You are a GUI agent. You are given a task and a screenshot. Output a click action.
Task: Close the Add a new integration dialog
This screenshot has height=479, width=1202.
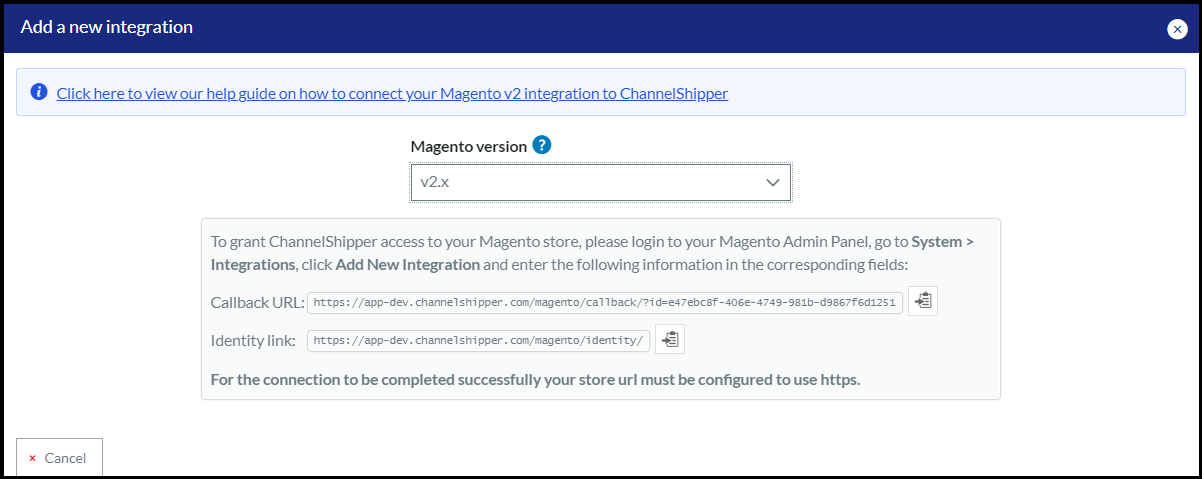[x=1177, y=29]
